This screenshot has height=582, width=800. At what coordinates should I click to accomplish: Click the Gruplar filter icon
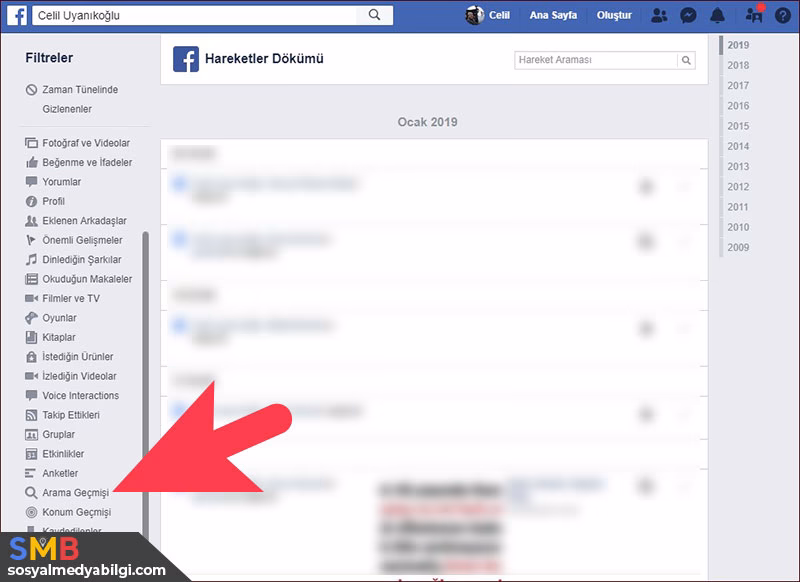pyautogui.click(x=30, y=434)
